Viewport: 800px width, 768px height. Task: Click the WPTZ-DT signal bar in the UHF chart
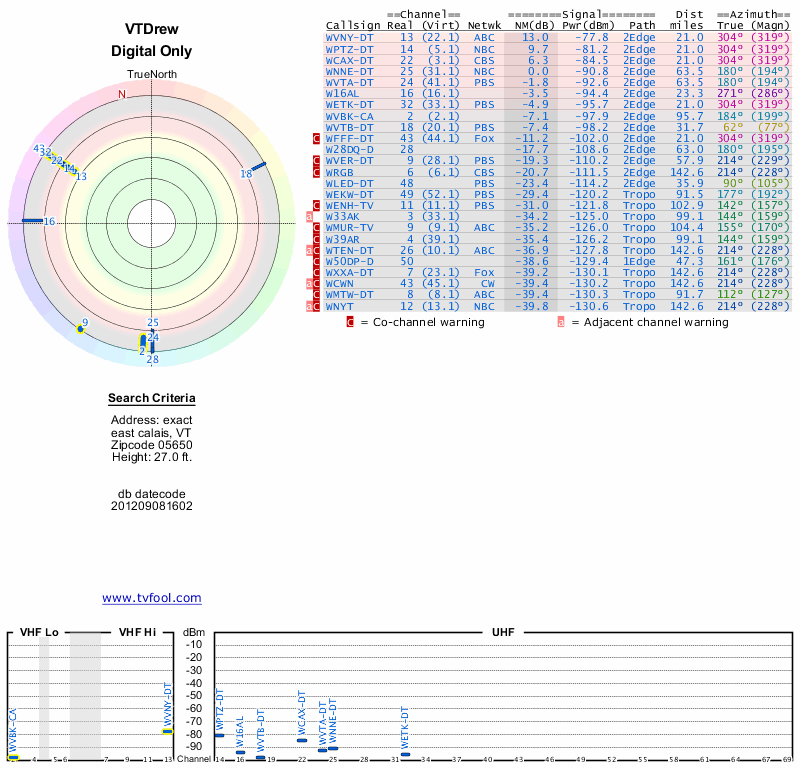point(219,735)
